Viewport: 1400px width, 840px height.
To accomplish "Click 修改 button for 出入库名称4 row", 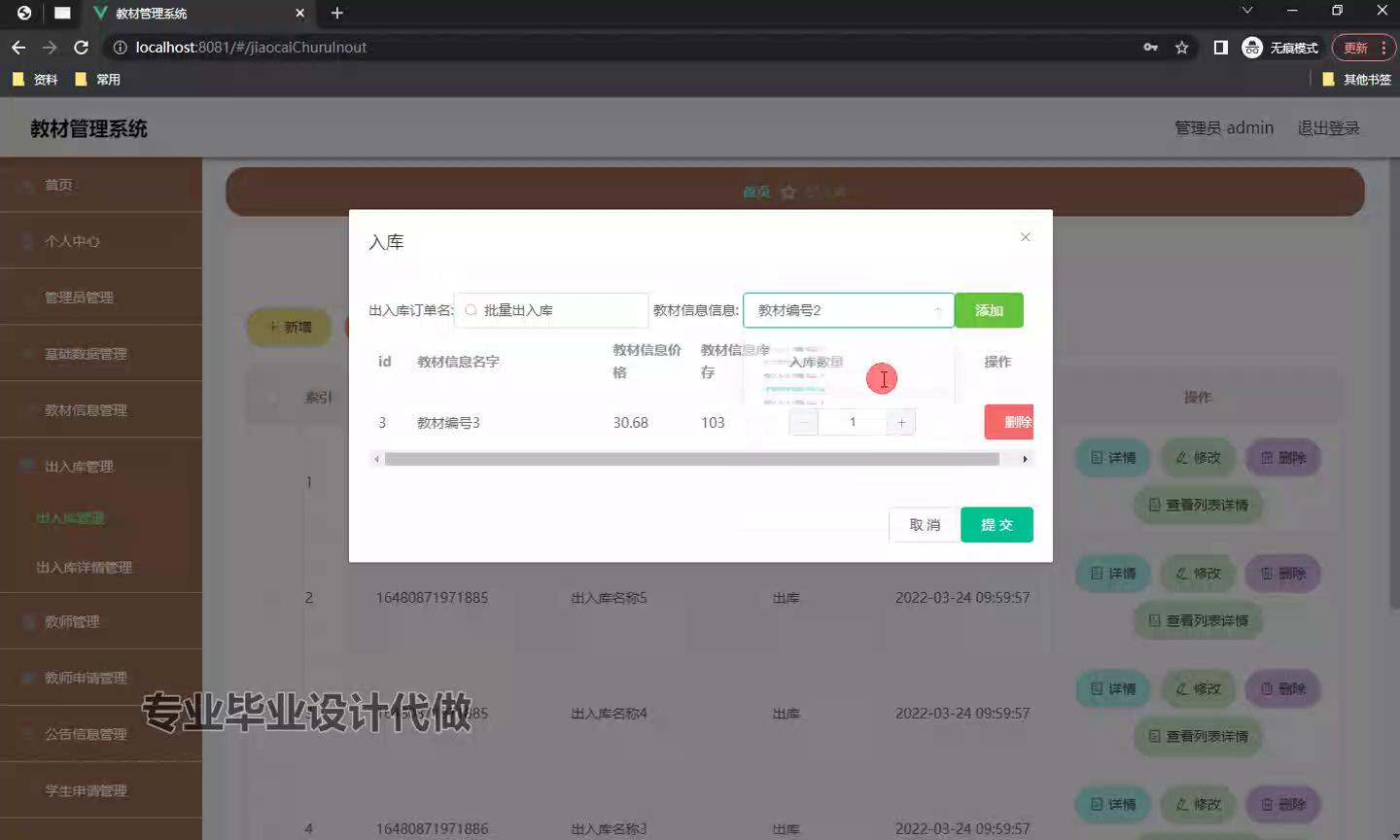I will pyautogui.click(x=1198, y=689).
